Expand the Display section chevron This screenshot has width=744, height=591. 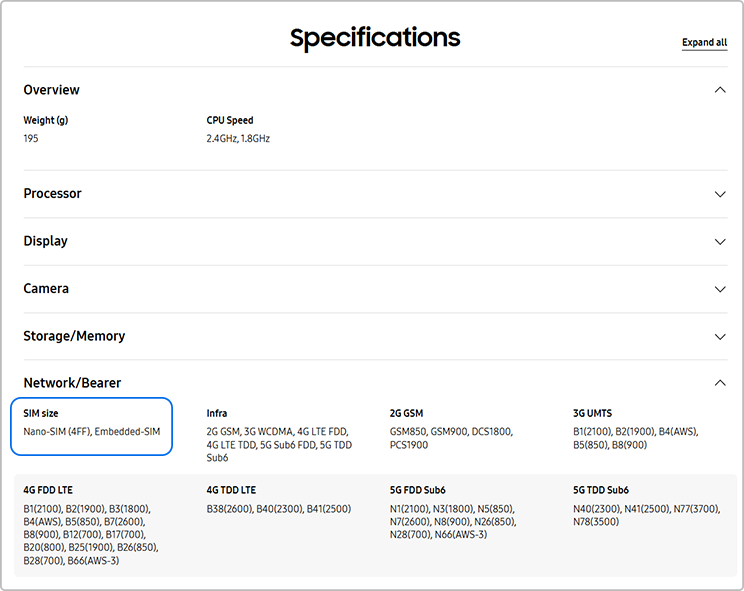point(720,241)
